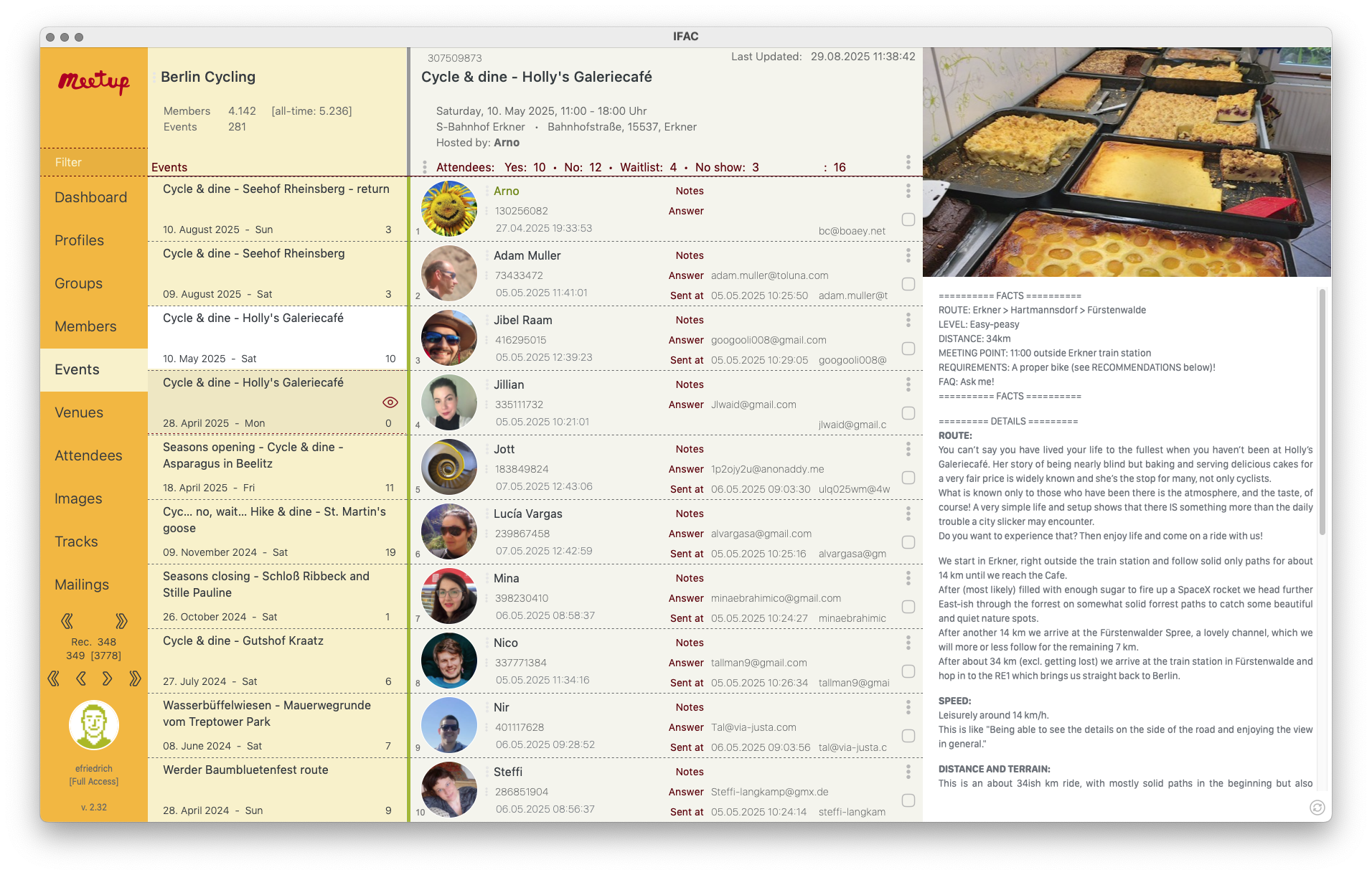Click the efriedrich user avatar icon
This screenshot has height=875, width=1372.
coord(94,725)
